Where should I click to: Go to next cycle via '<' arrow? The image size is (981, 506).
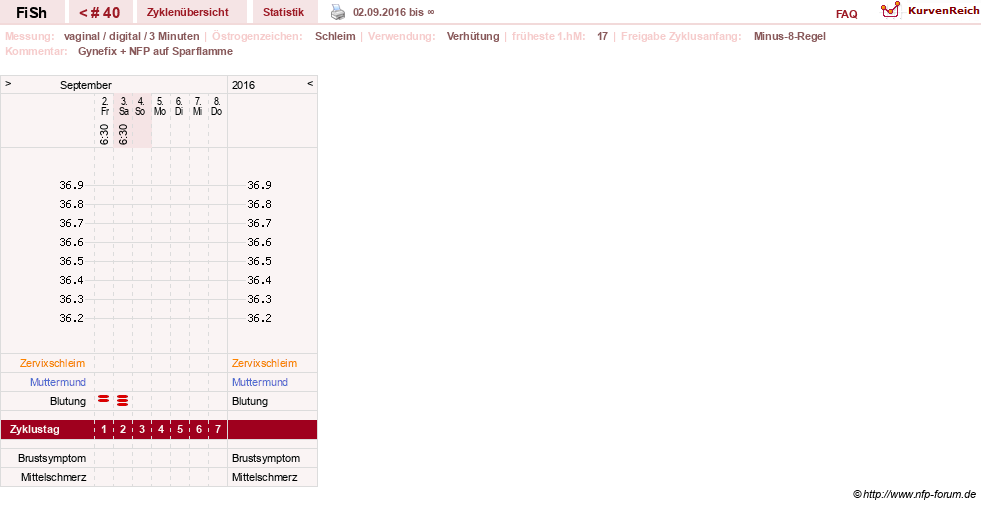pos(310,84)
